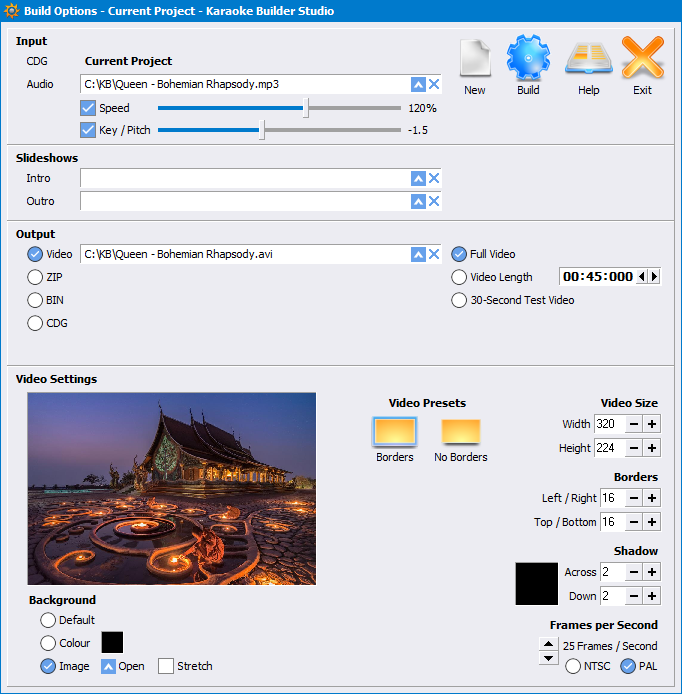Lower Frames per Second with the down arrow
The height and width of the screenshot is (694, 682).
(548, 658)
